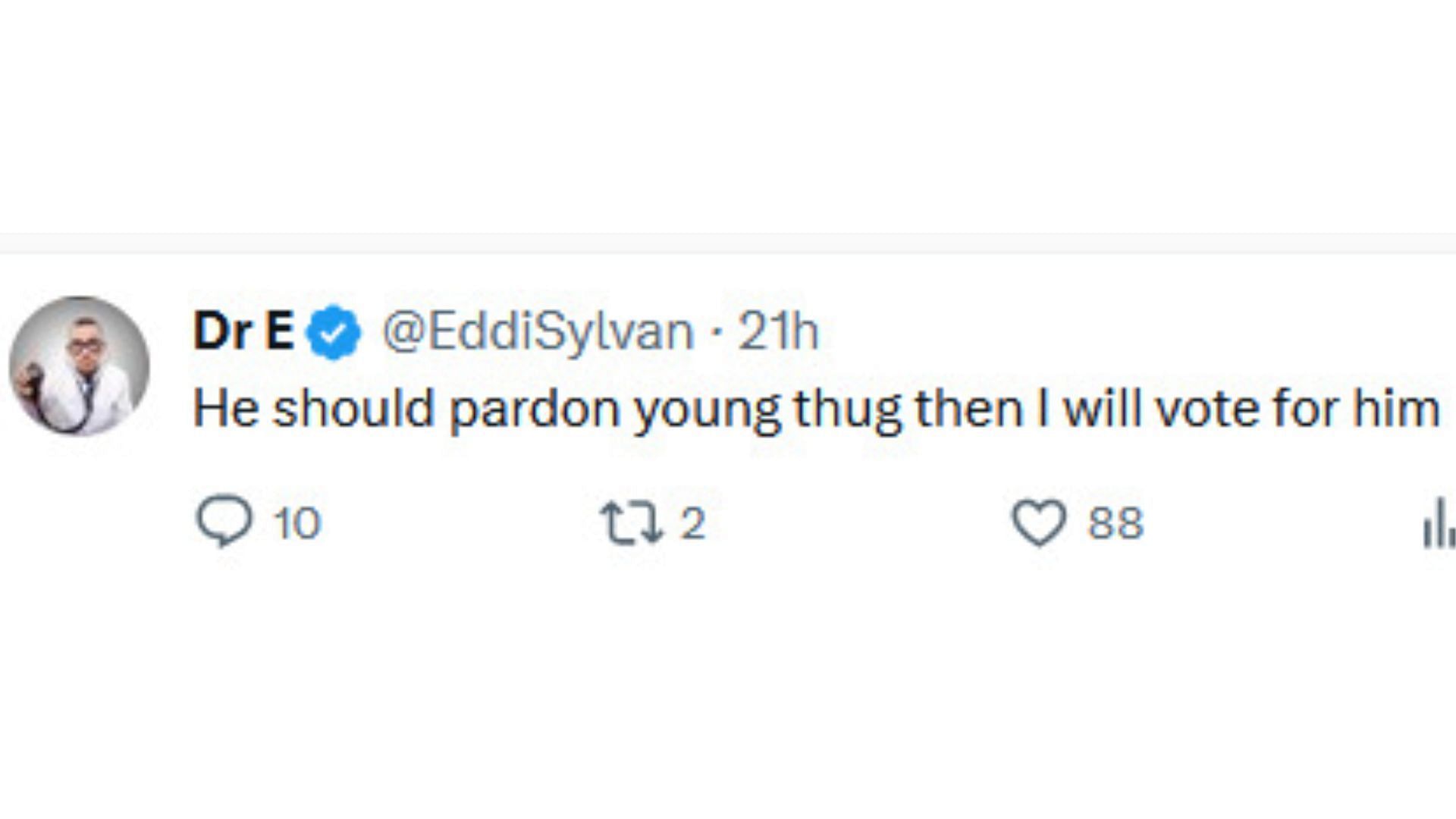The height and width of the screenshot is (819, 1456).
Task: Open the tweet permalink via 21h timestamp
Action: click(779, 331)
